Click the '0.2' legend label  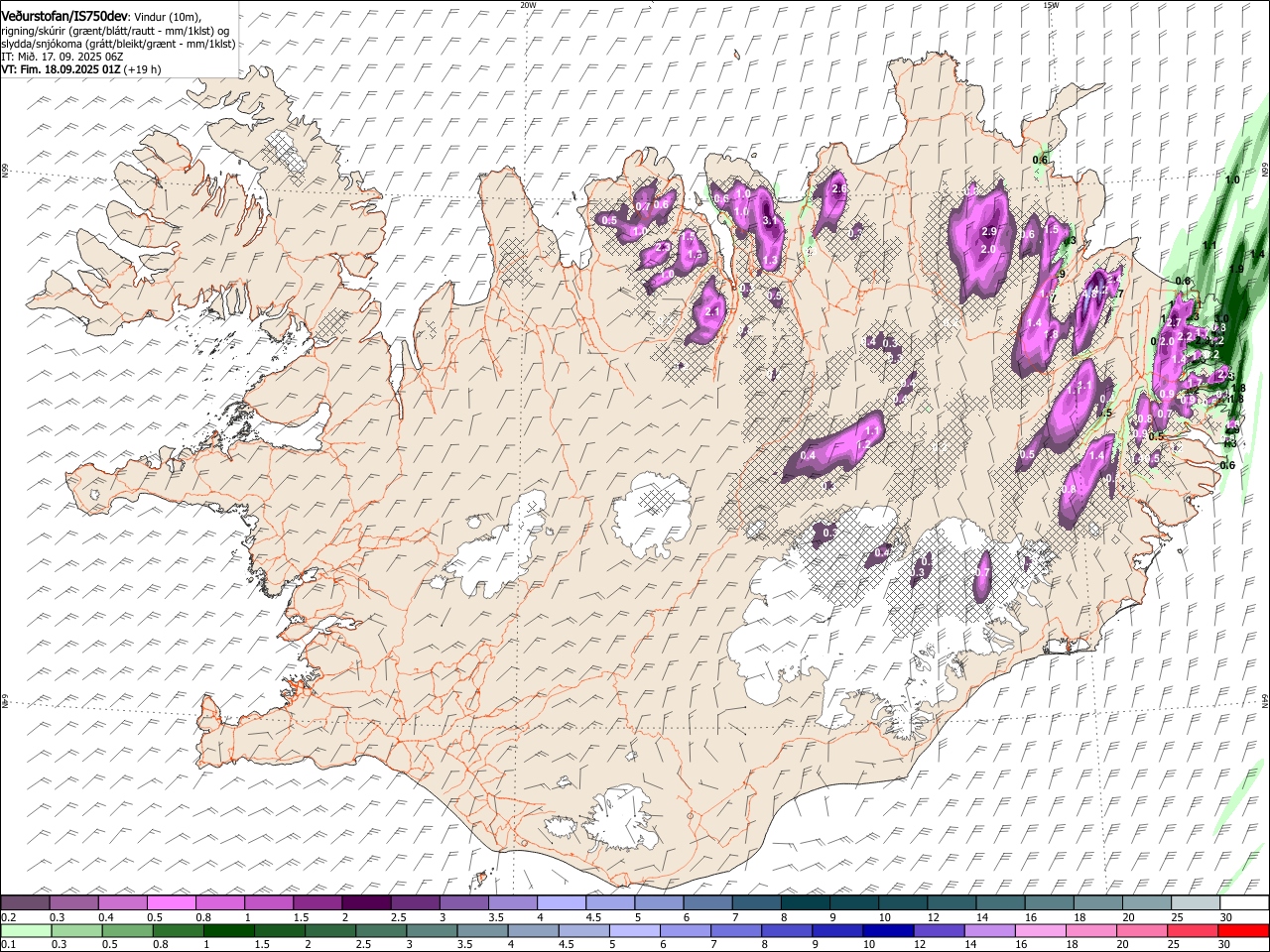coord(8,917)
